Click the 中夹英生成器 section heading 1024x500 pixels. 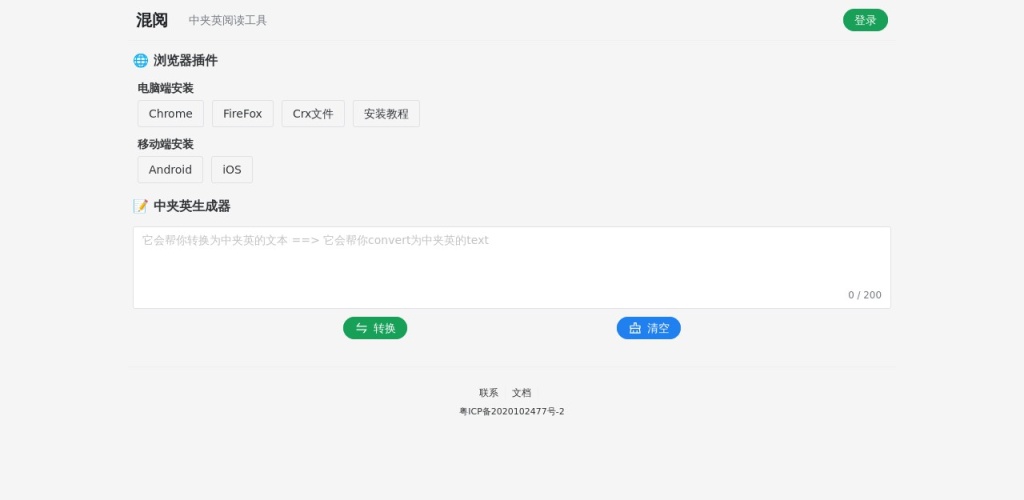[x=191, y=206]
